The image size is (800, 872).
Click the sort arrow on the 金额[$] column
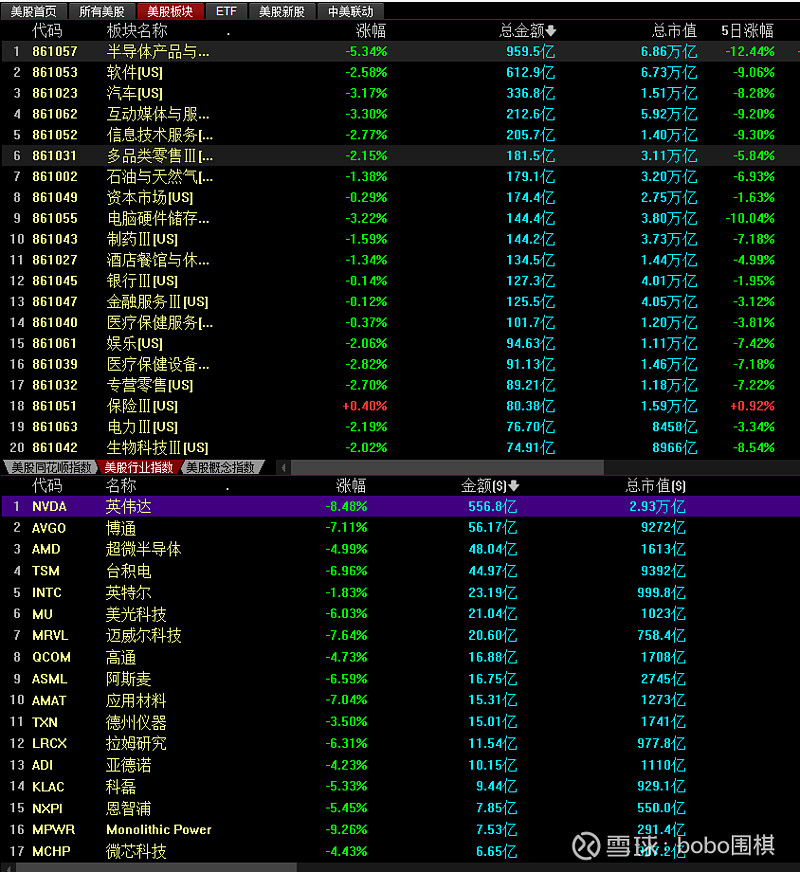tap(514, 485)
